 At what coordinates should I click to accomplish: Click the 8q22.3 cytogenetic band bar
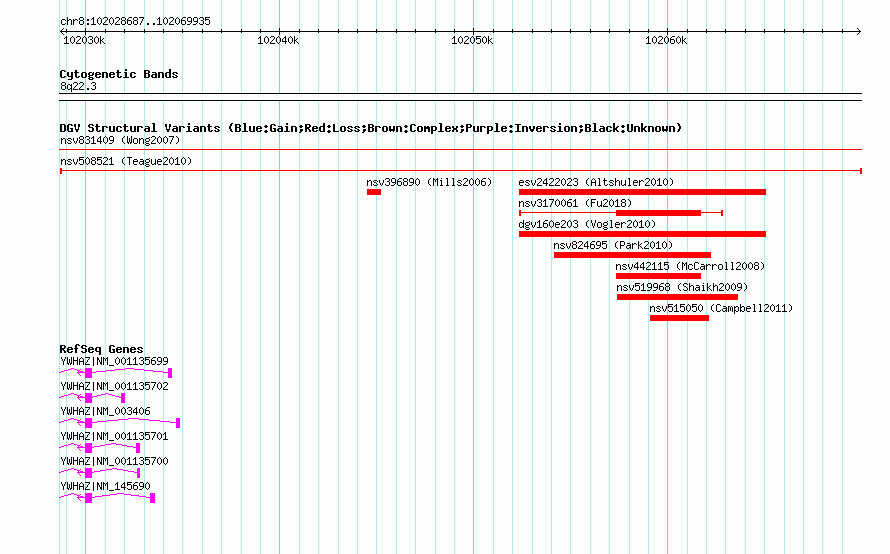coord(460,97)
